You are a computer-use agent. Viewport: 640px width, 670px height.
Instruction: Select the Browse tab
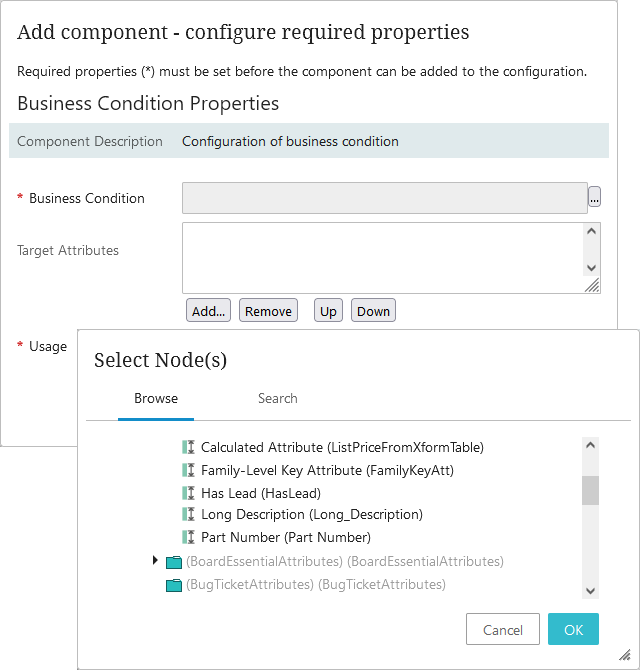(x=156, y=398)
